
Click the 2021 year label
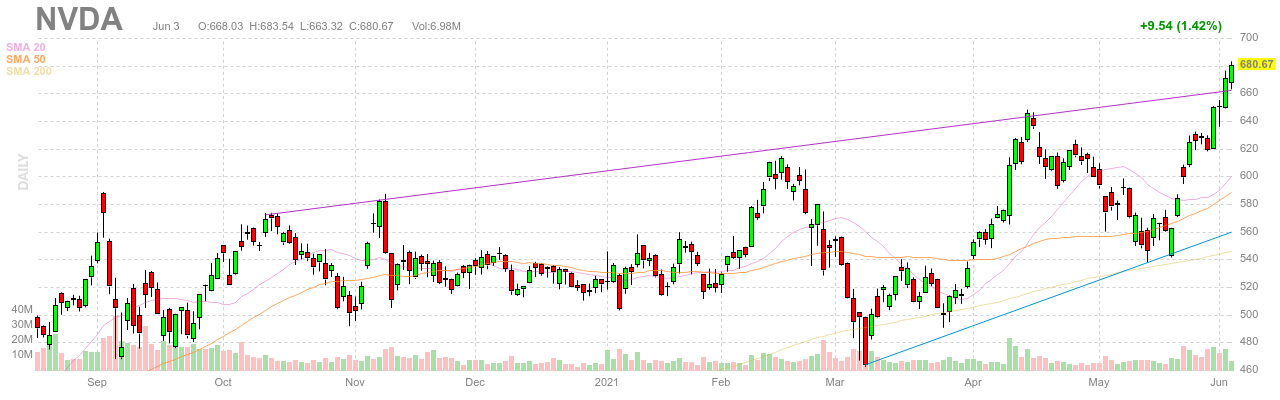pos(607,382)
